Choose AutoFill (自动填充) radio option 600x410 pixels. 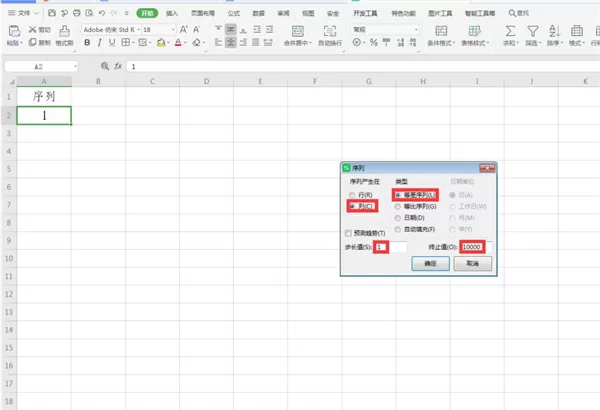coord(398,229)
